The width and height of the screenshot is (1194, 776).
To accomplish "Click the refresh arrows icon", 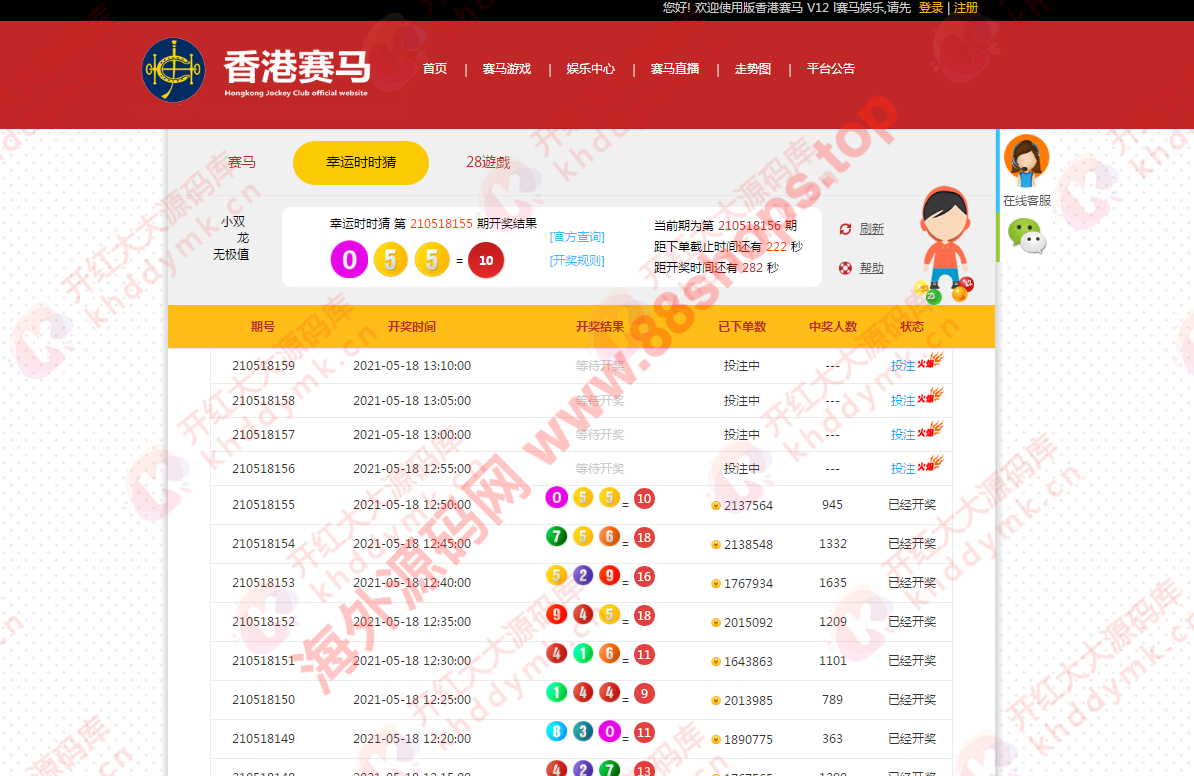I will point(845,229).
